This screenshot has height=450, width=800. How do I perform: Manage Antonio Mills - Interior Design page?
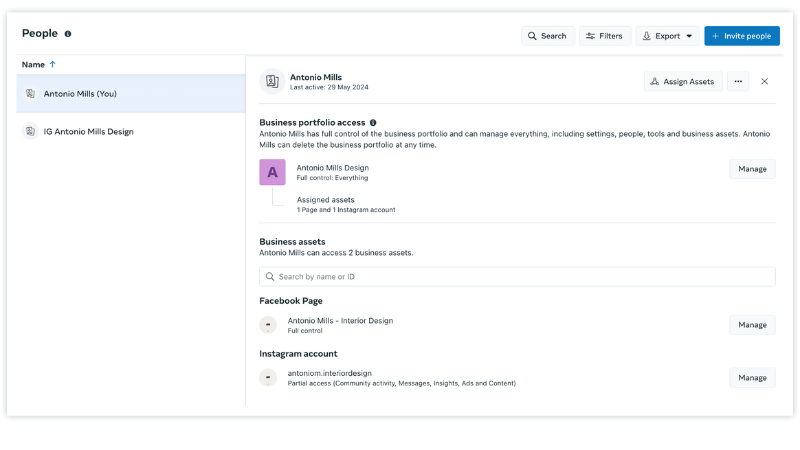(x=752, y=324)
